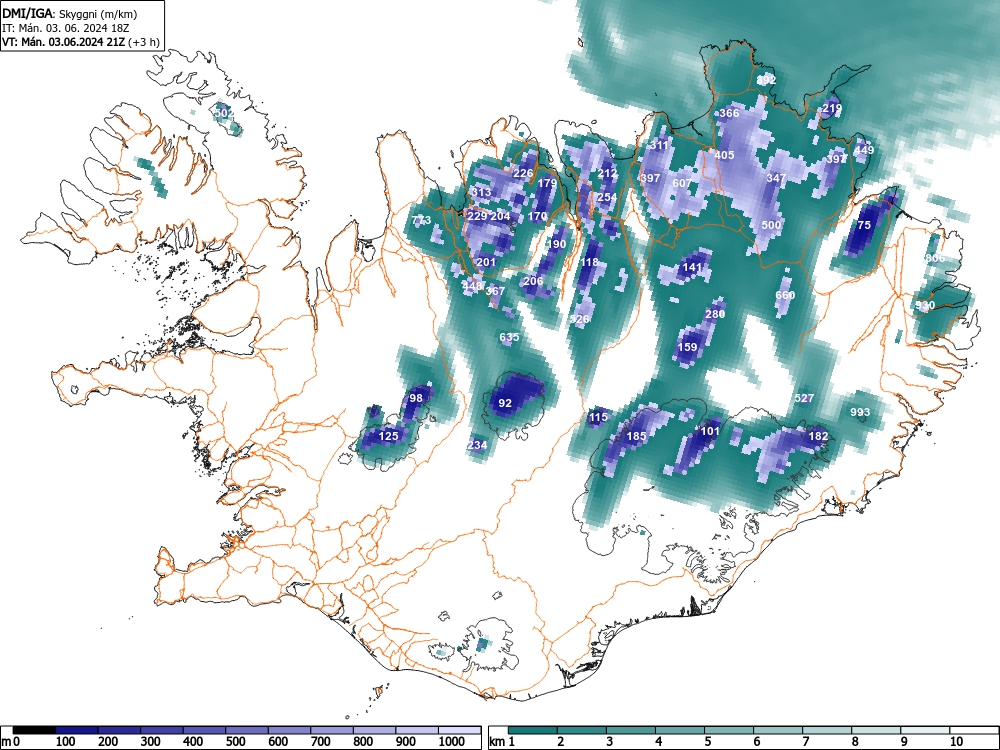Click the map value 92
The height and width of the screenshot is (750, 1000).
[x=504, y=403]
